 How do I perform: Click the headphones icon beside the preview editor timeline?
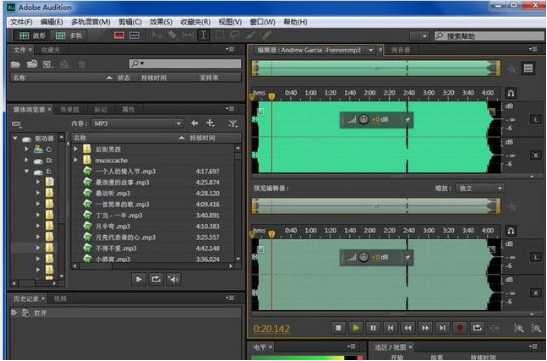coord(511,231)
